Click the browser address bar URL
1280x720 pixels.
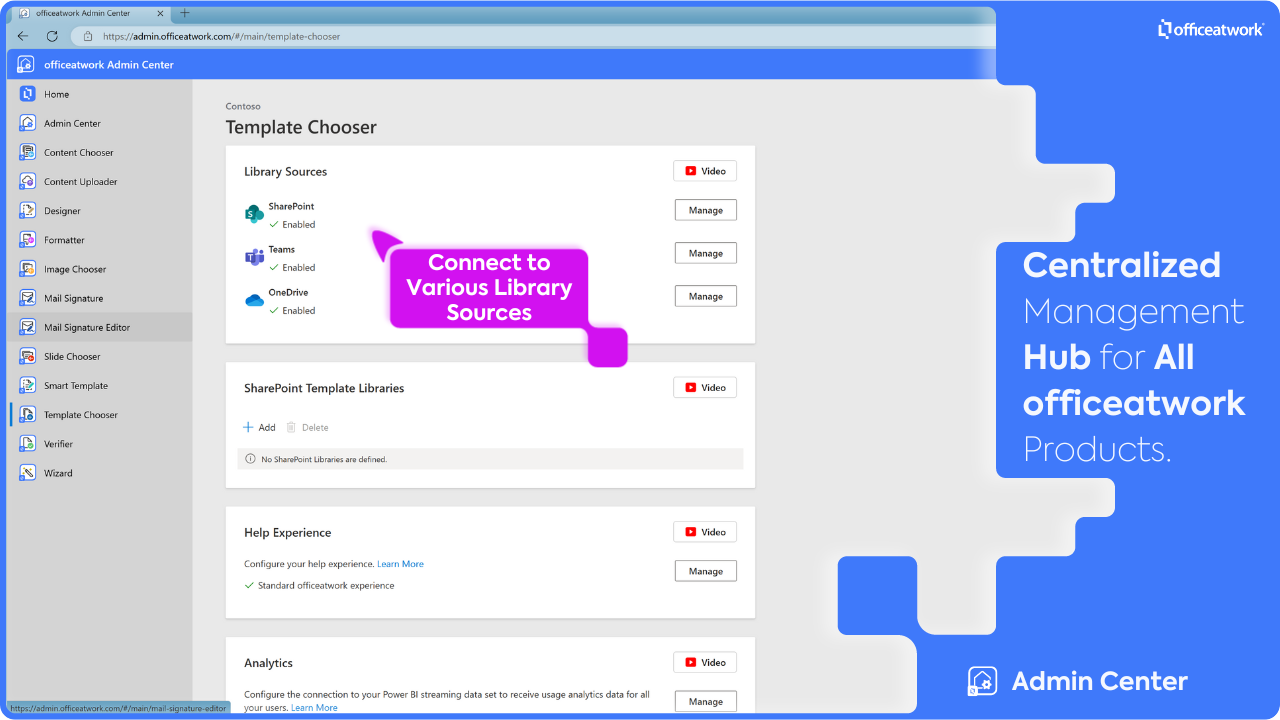click(x=221, y=36)
